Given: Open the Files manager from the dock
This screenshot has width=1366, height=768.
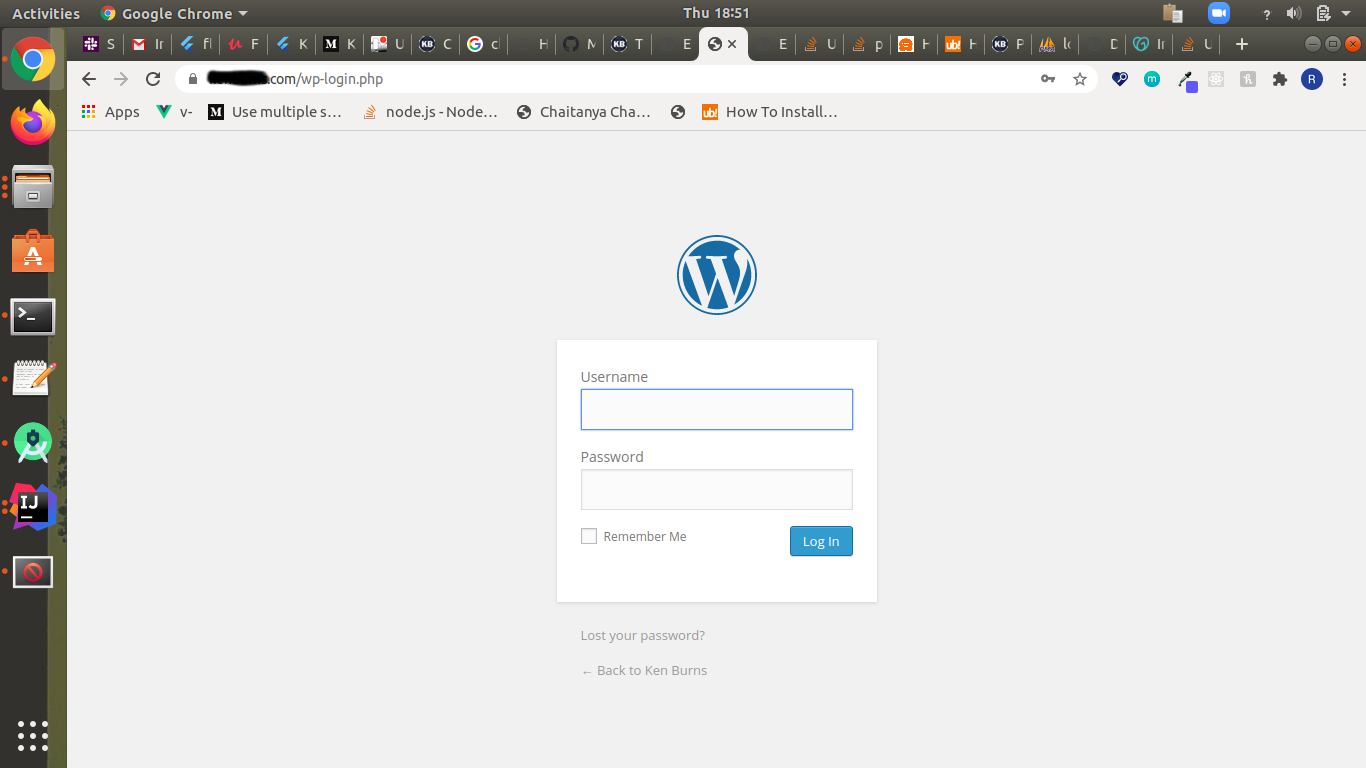Looking at the screenshot, I should tap(33, 187).
